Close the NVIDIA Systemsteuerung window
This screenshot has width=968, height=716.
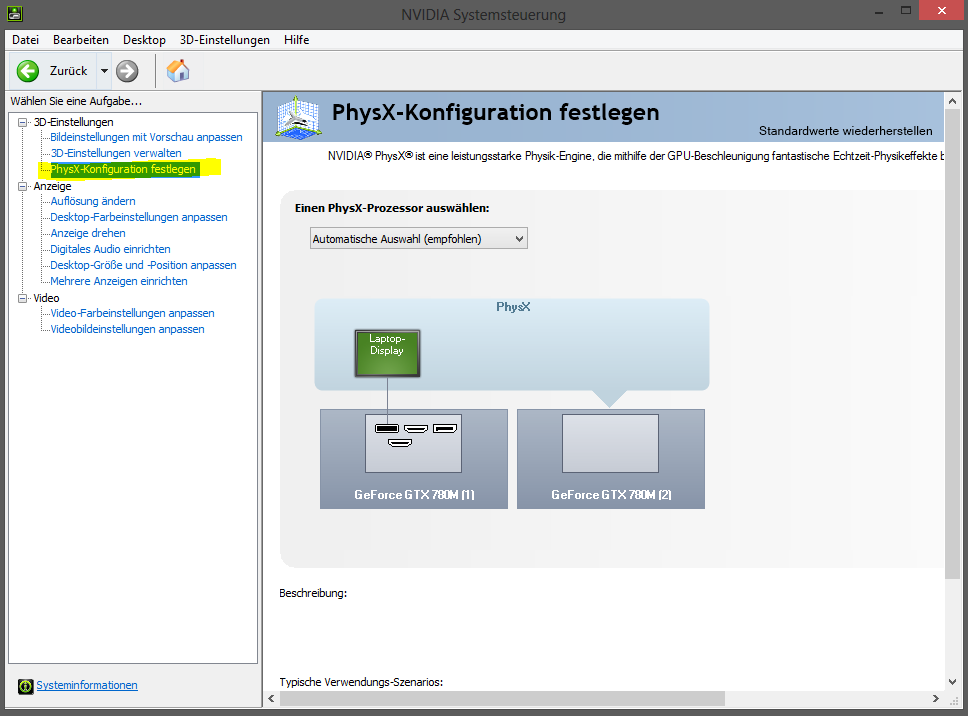pos(941,10)
